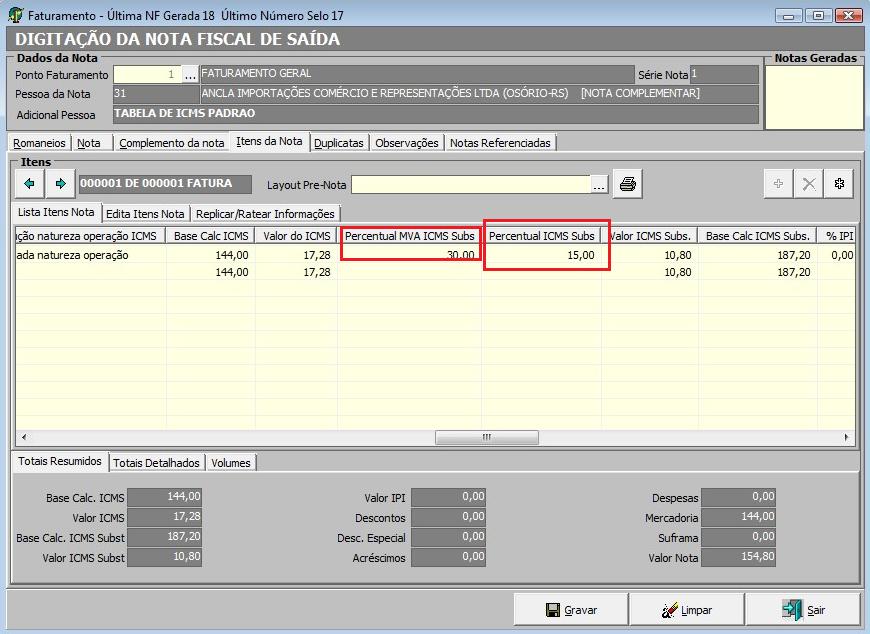Click the Percentual MVA ICMS Subs column header
870x634 pixels.
coord(410,236)
